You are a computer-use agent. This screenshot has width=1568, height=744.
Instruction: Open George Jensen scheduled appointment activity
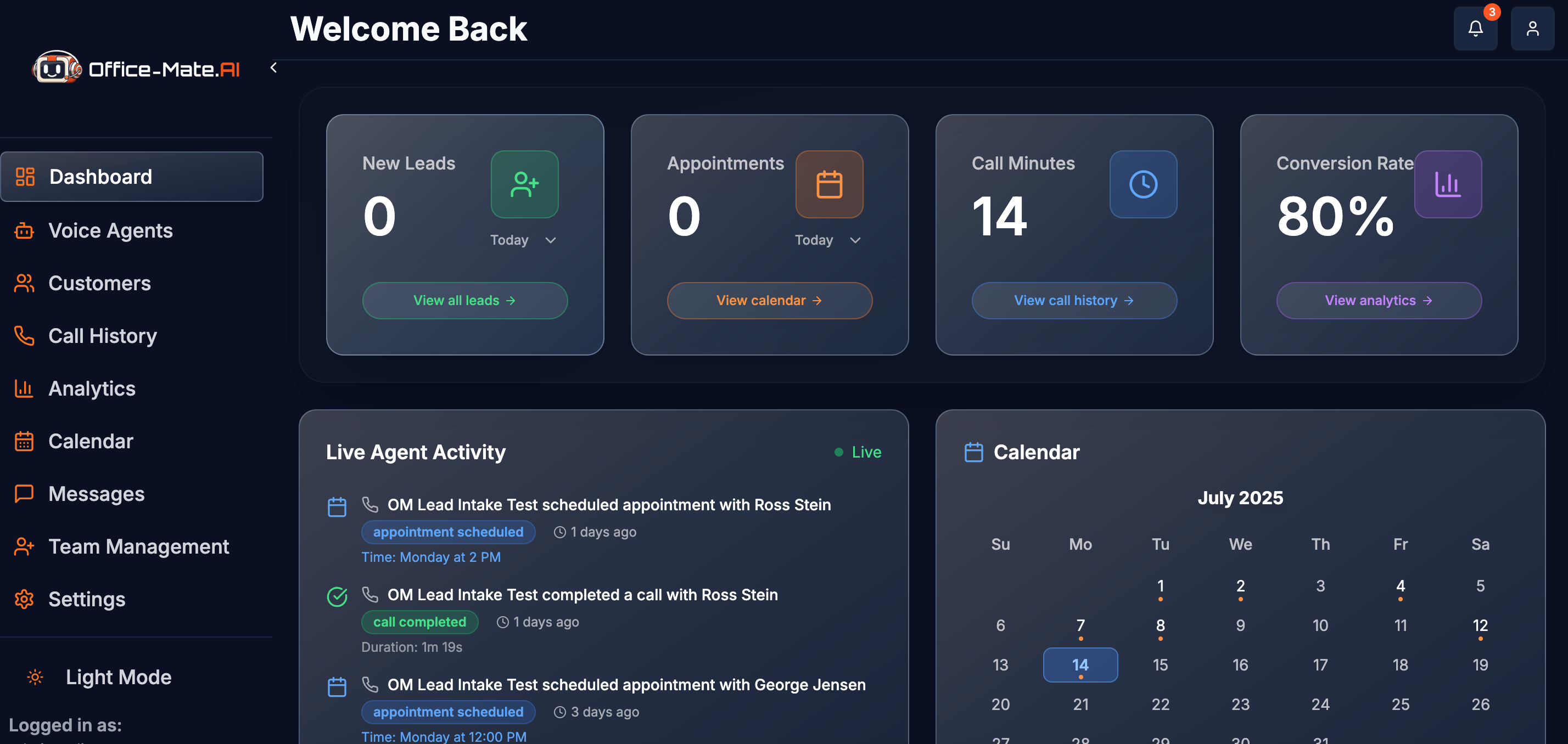[x=626, y=685]
